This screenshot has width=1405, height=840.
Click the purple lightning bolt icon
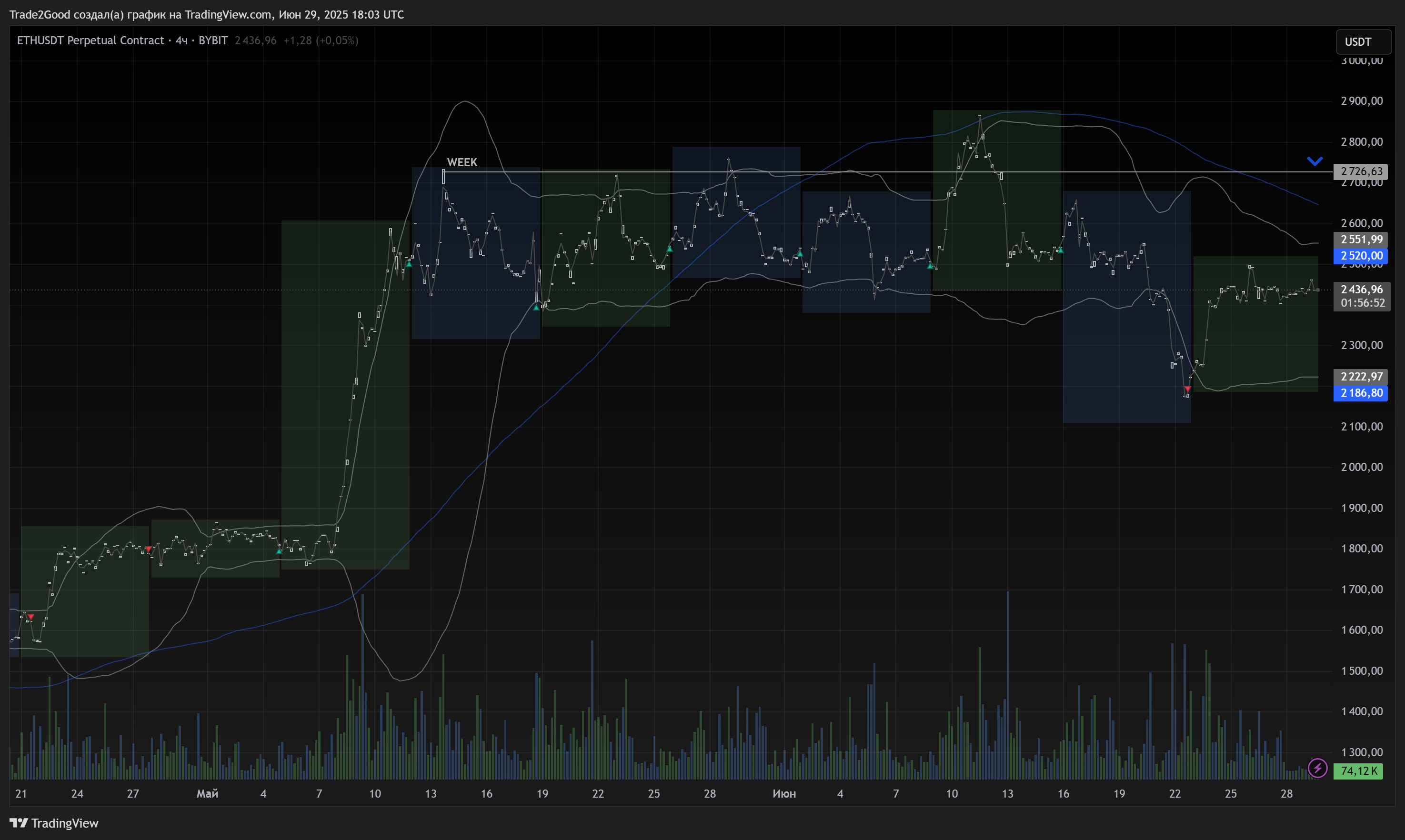1317,768
